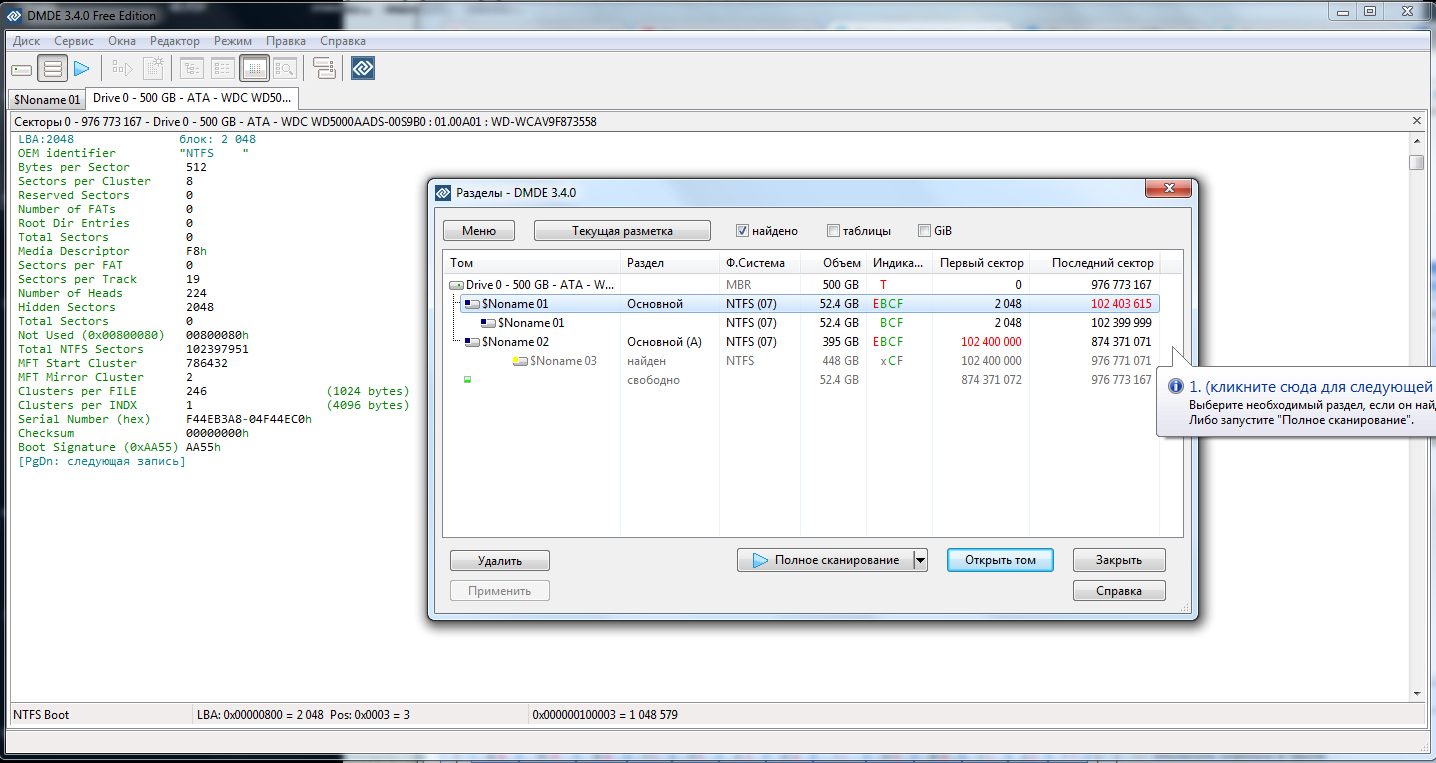The image size is (1436, 763).
Task: Uncheck the 'найдено' checkbox
Action: click(742, 231)
